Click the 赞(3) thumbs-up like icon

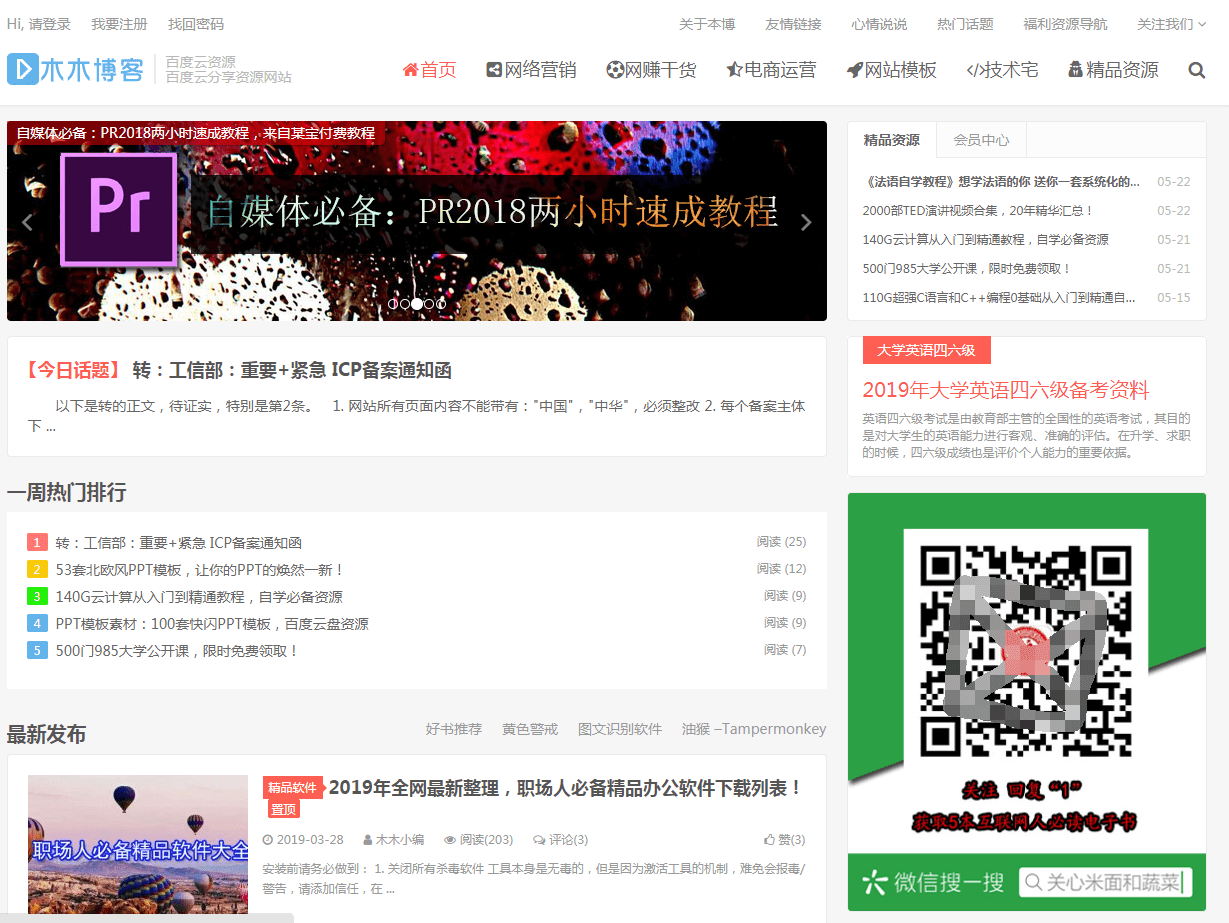click(x=769, y=840)
